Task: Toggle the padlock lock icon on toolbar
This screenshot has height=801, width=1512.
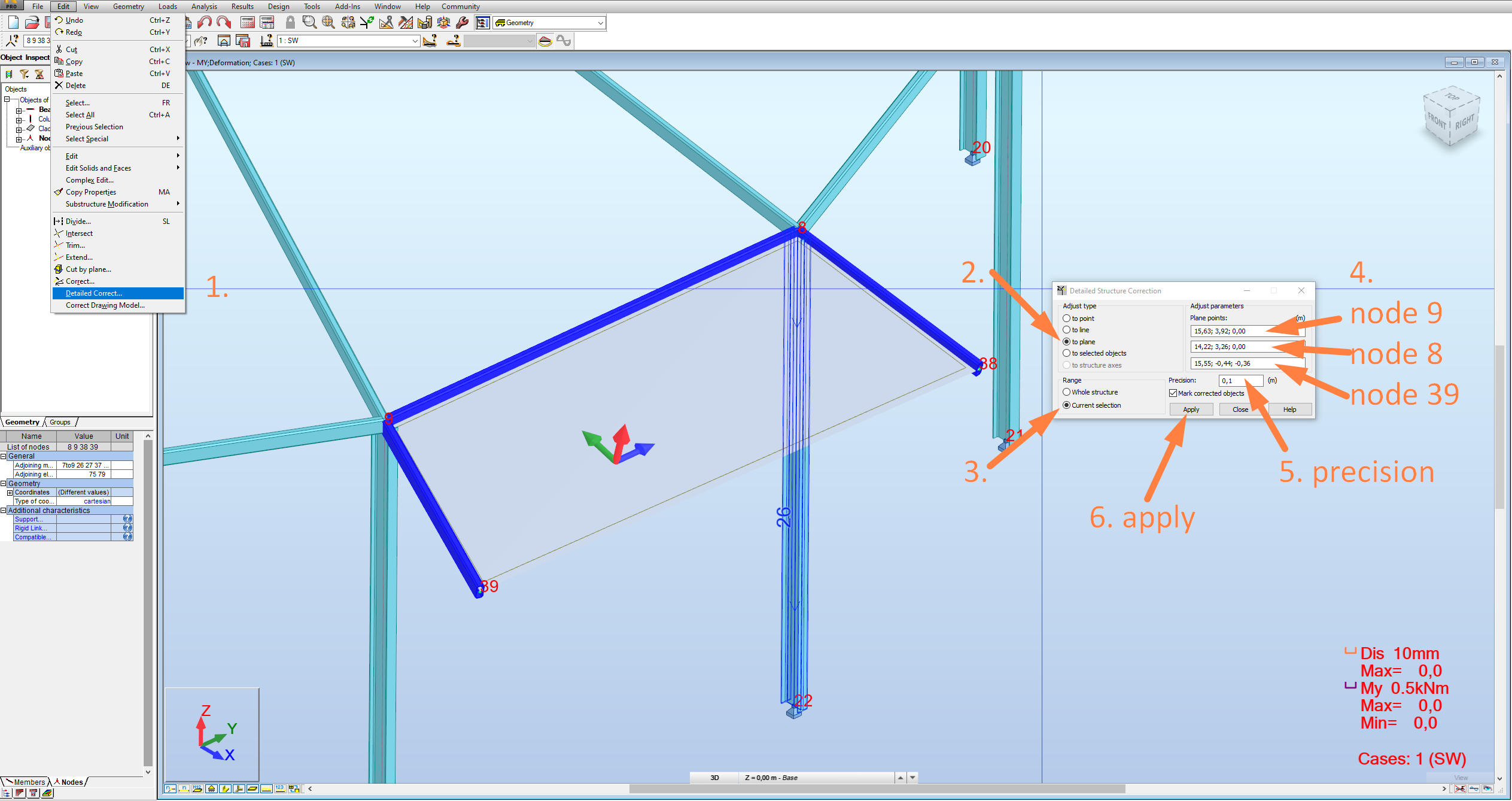Action: click(x=290, y=22)
